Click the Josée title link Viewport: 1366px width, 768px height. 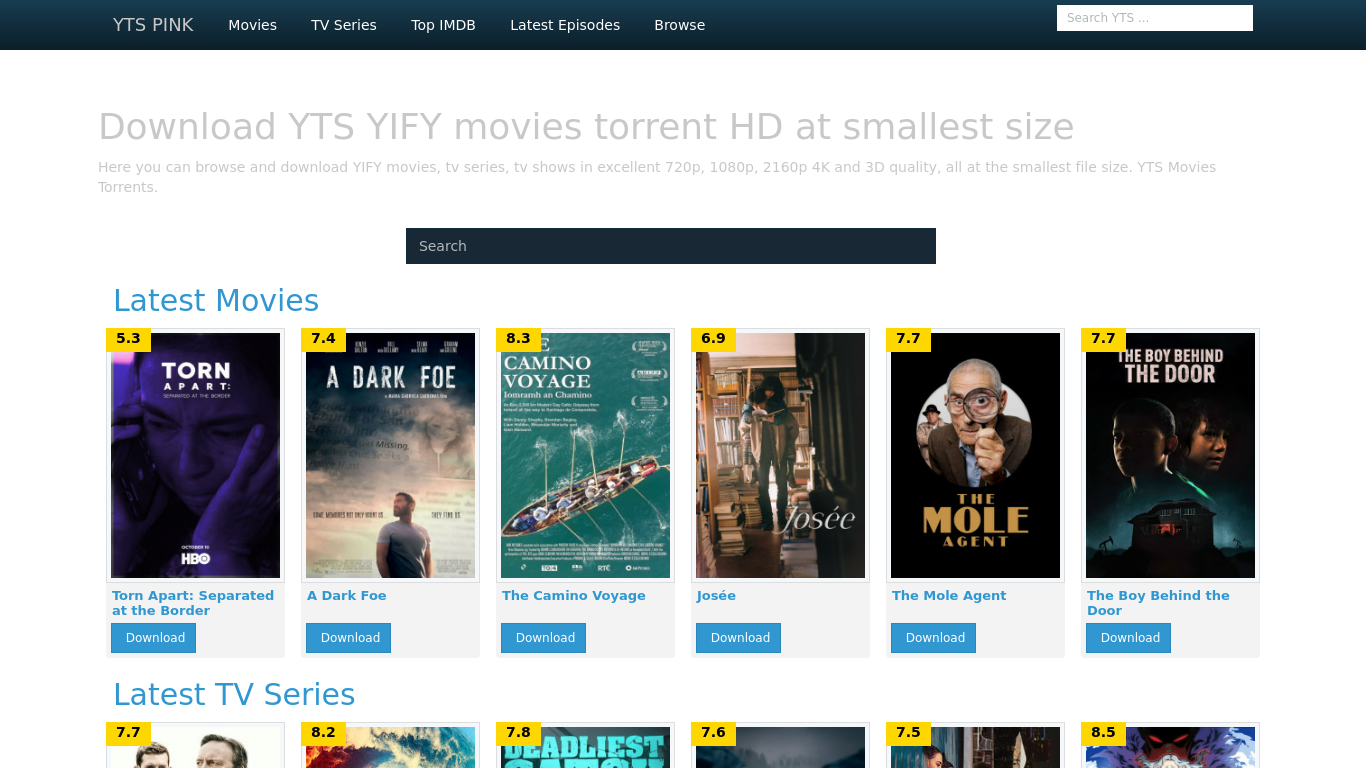tap(716, 596)
